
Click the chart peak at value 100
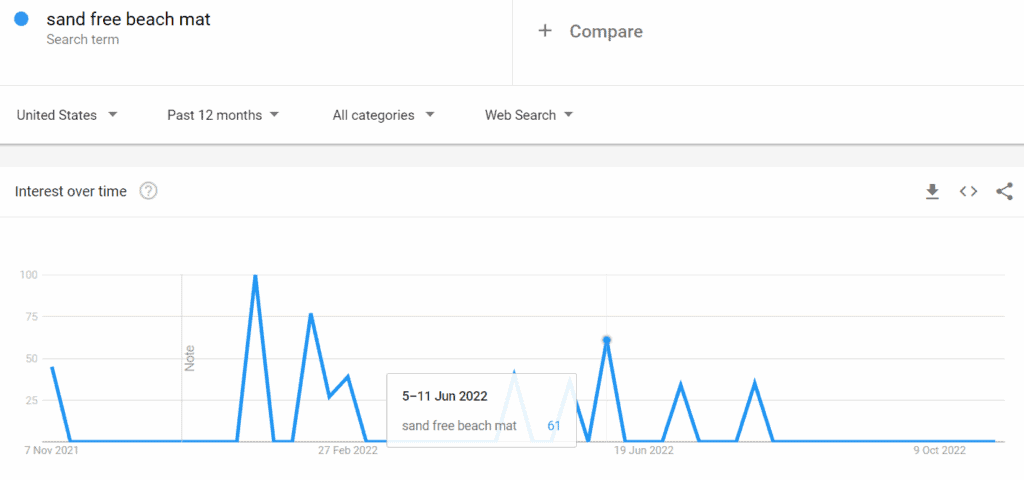coord(255,276)
